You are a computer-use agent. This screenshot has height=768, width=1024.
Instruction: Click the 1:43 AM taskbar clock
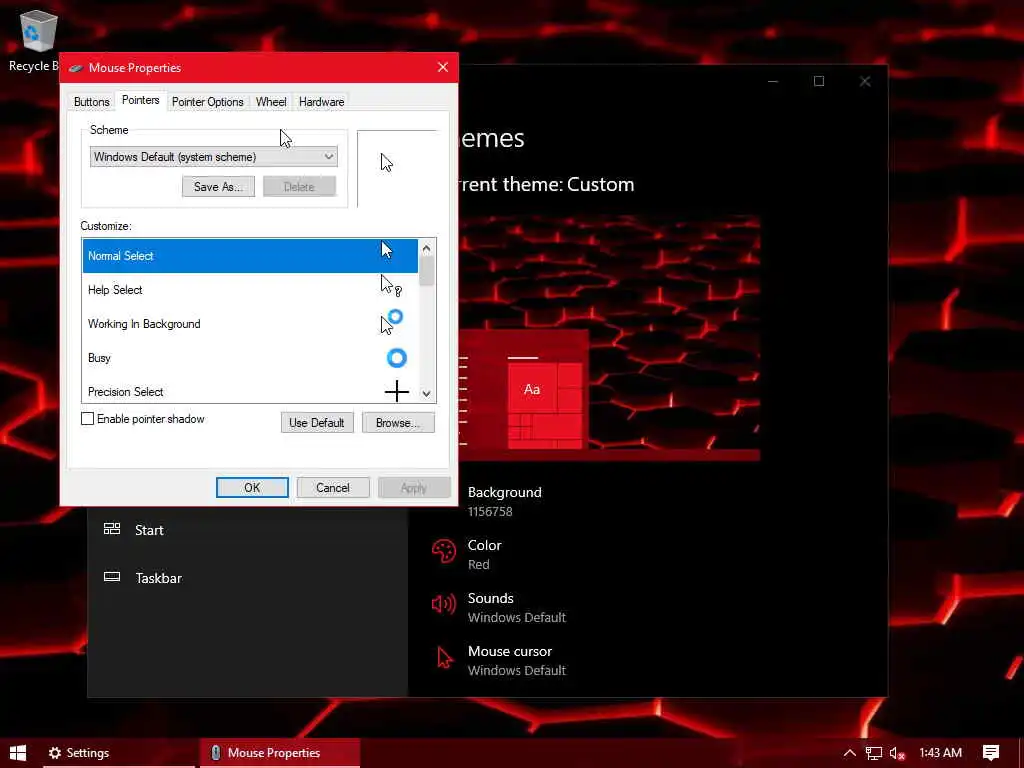pyautogui.click(x=940, y=753)
